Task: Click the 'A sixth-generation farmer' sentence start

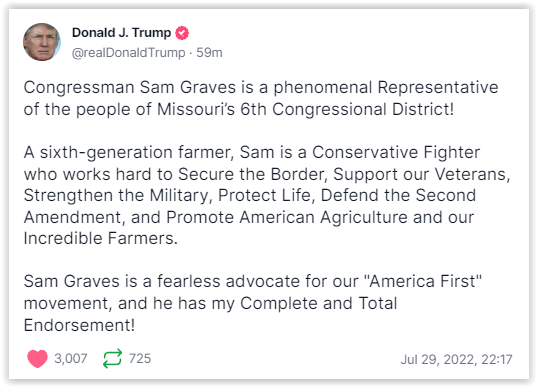Action: click(129, 152)
